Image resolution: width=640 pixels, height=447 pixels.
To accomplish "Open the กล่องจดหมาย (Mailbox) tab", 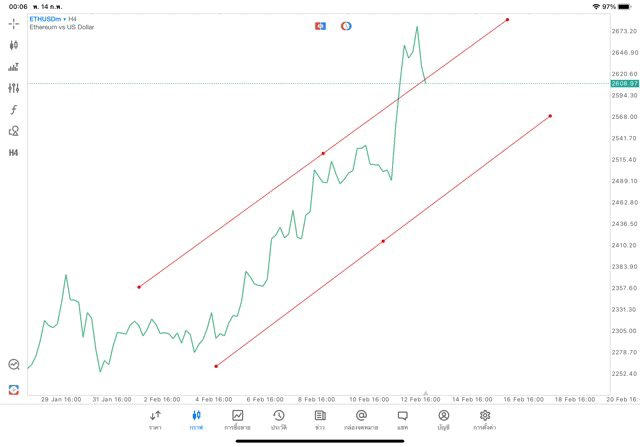I will [x=361, y=419].
